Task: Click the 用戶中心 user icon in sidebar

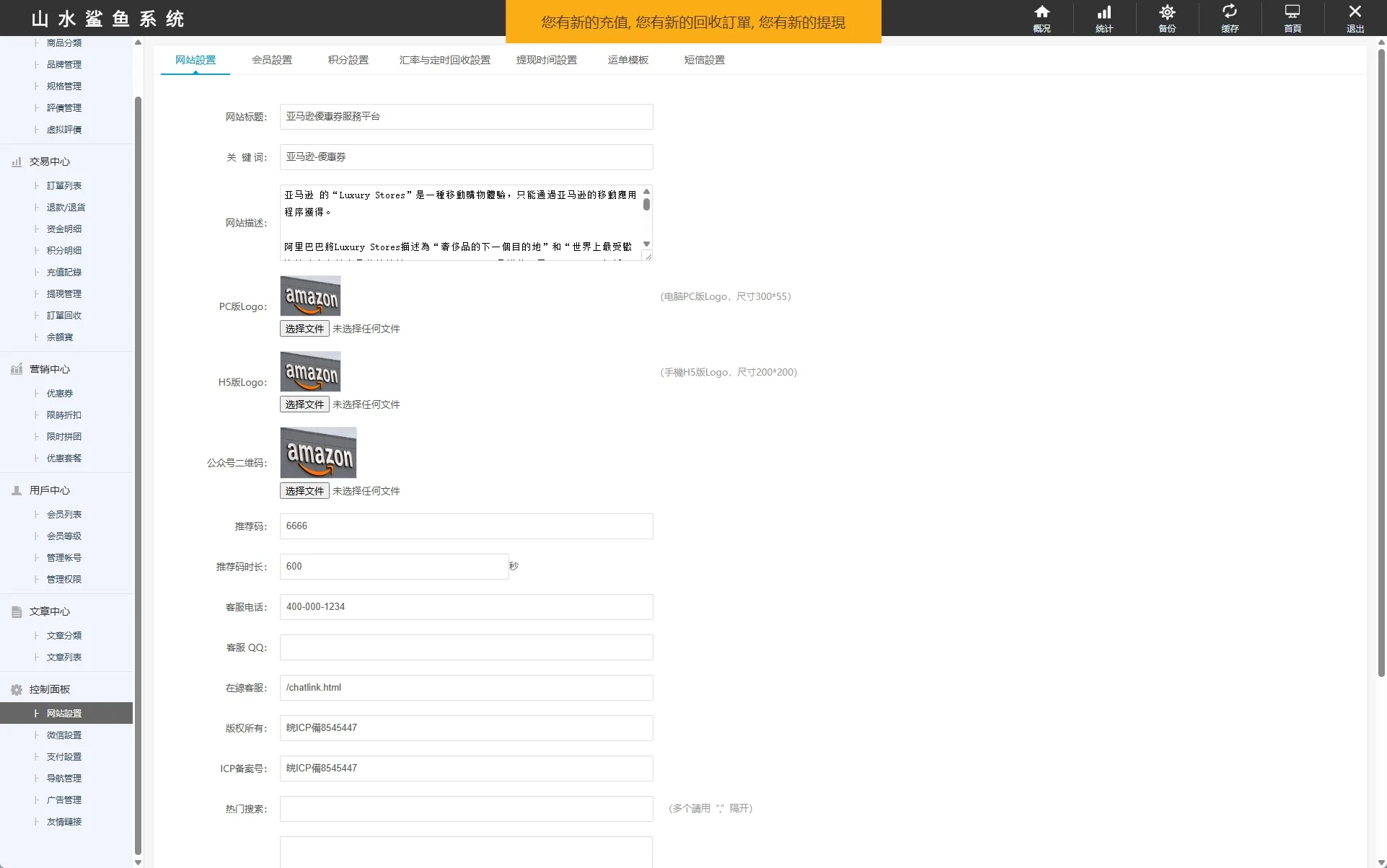Action: pos(17,491)
